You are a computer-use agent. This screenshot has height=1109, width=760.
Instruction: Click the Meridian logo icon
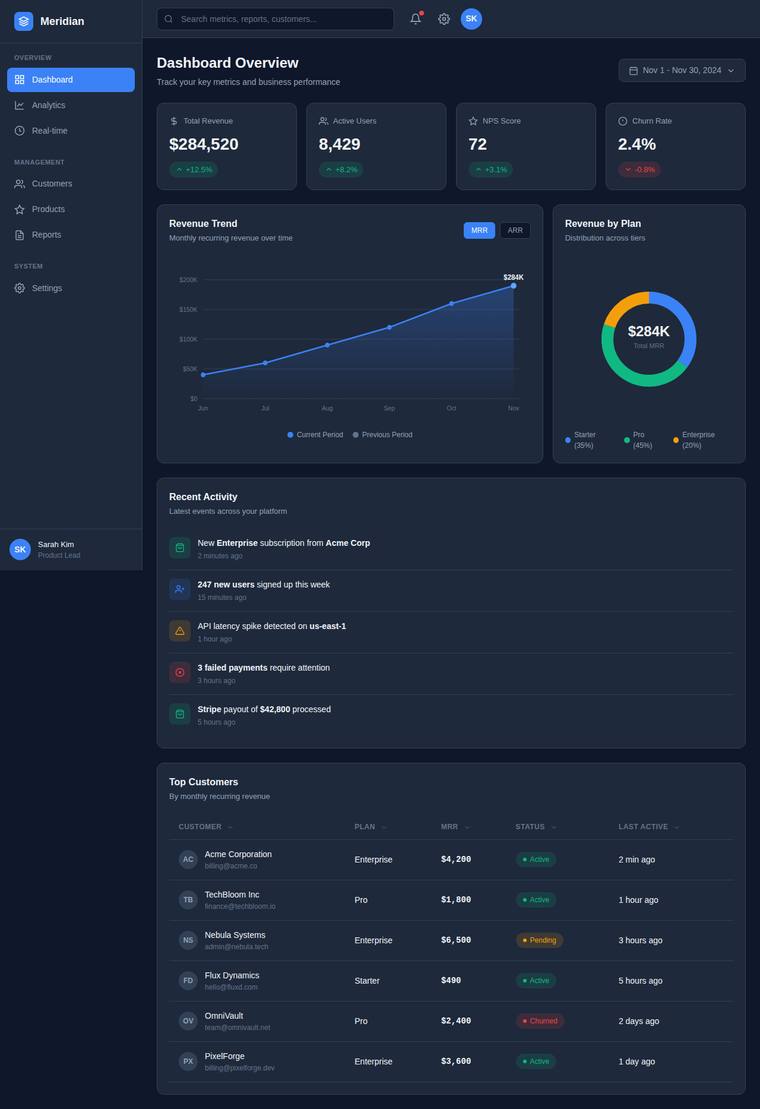tap(23, 21)
